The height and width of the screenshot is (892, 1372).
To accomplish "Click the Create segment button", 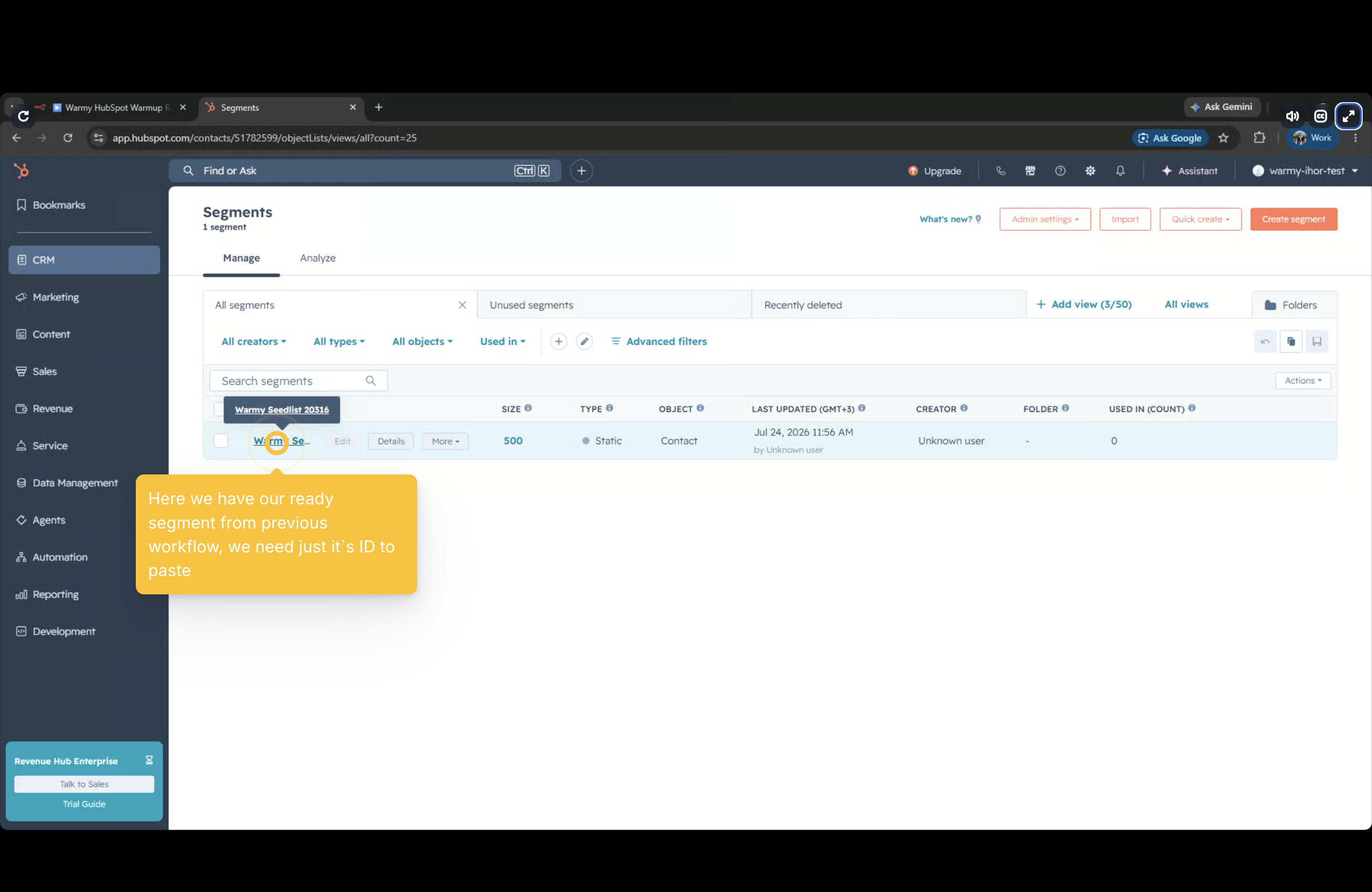I will tap(1294, 219).
